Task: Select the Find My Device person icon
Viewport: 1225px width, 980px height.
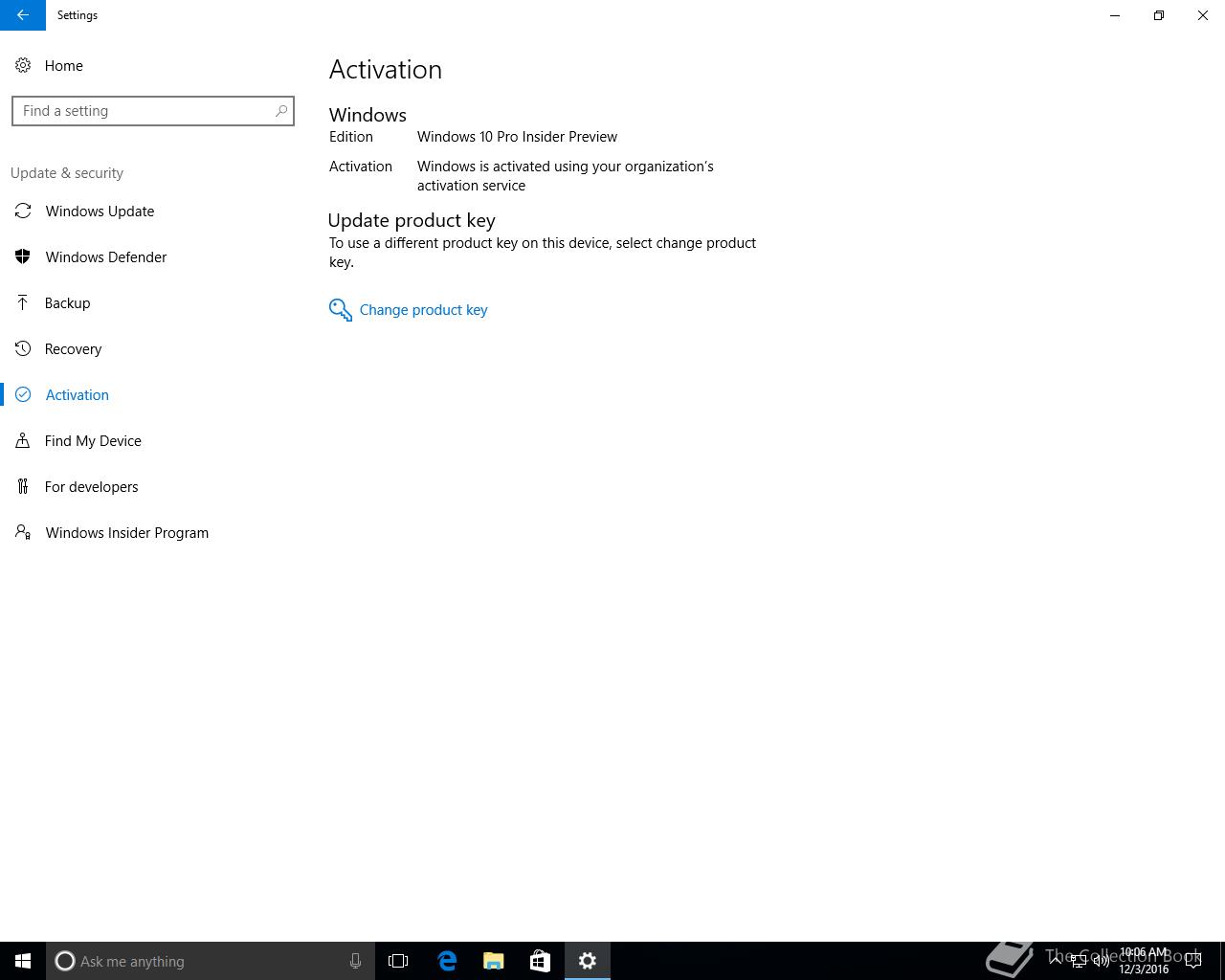Action: click(x=23, y=441)
